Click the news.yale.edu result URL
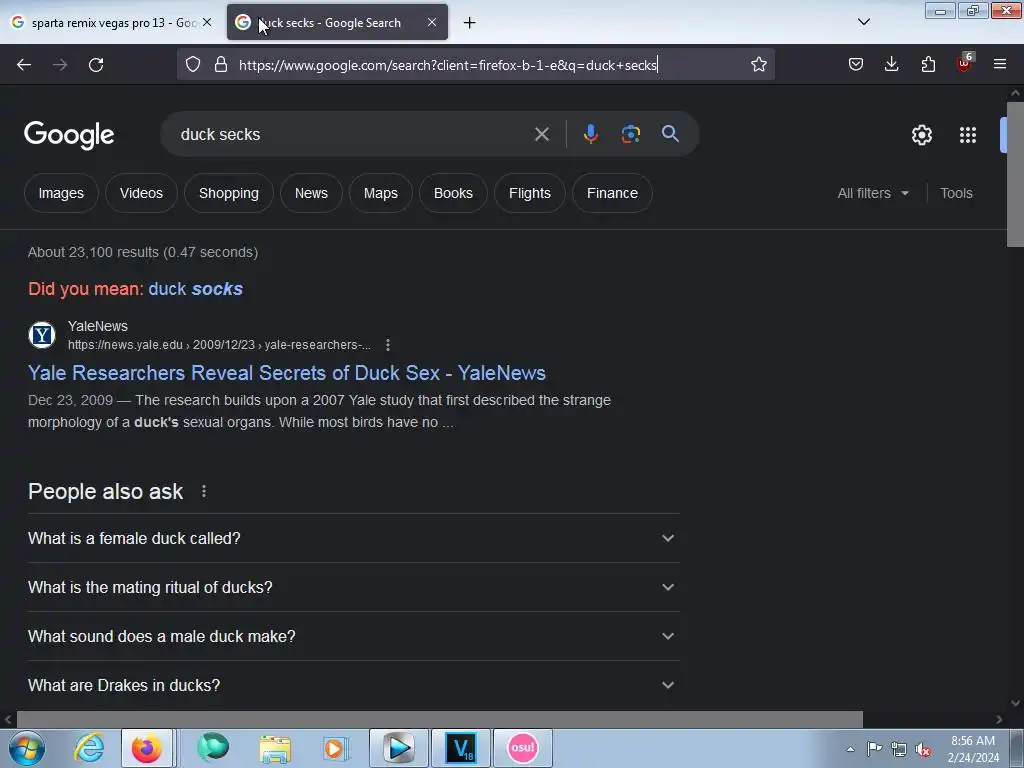 [219, 345]
